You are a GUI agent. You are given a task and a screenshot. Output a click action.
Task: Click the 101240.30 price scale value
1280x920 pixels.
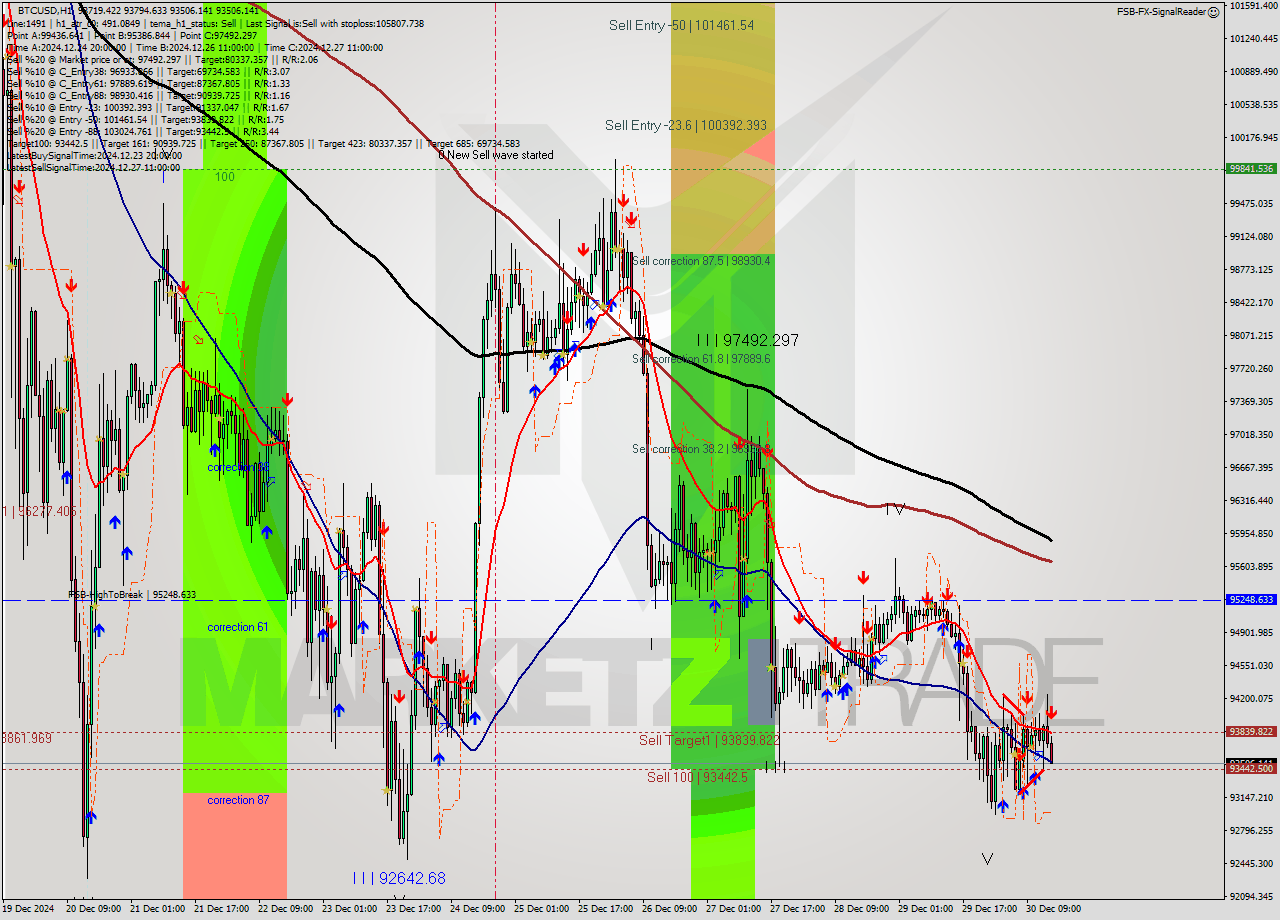[1253, 39]
